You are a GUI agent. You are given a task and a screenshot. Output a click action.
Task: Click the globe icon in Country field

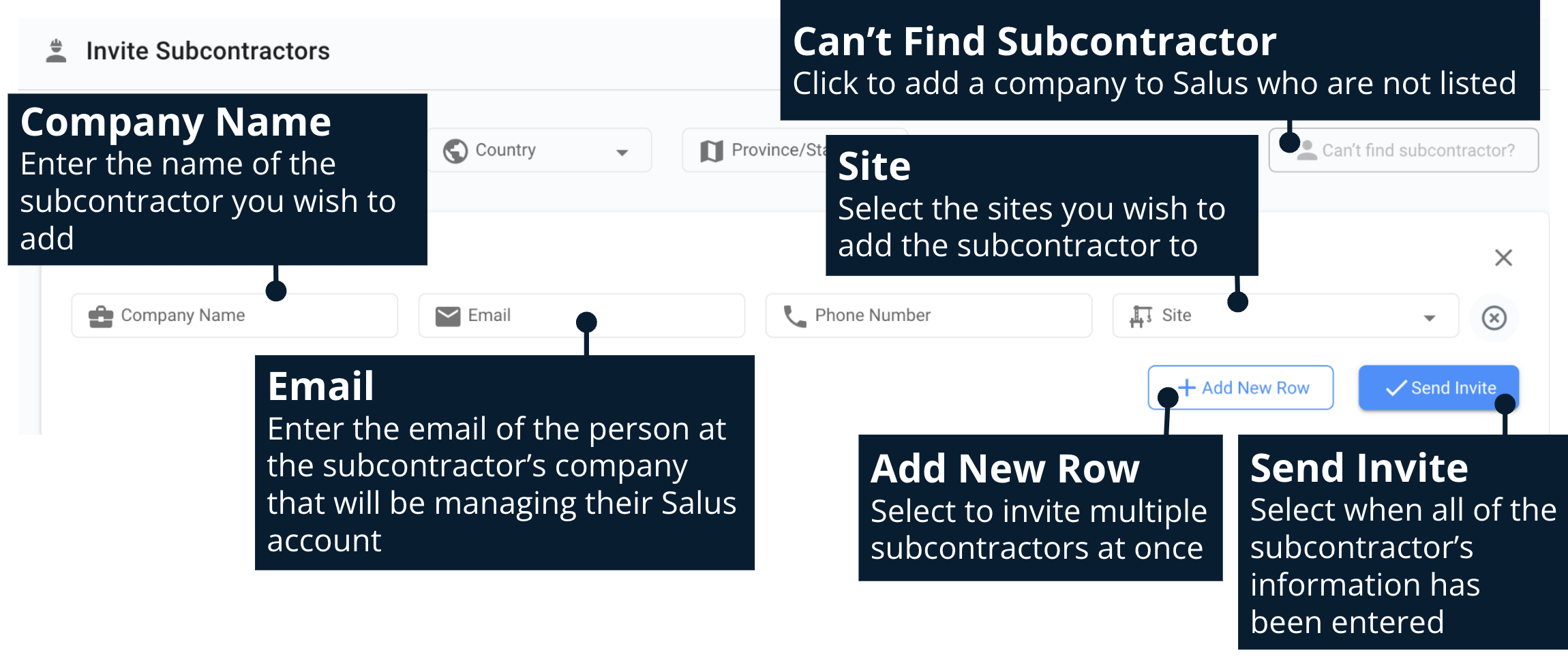coord(455,151)
